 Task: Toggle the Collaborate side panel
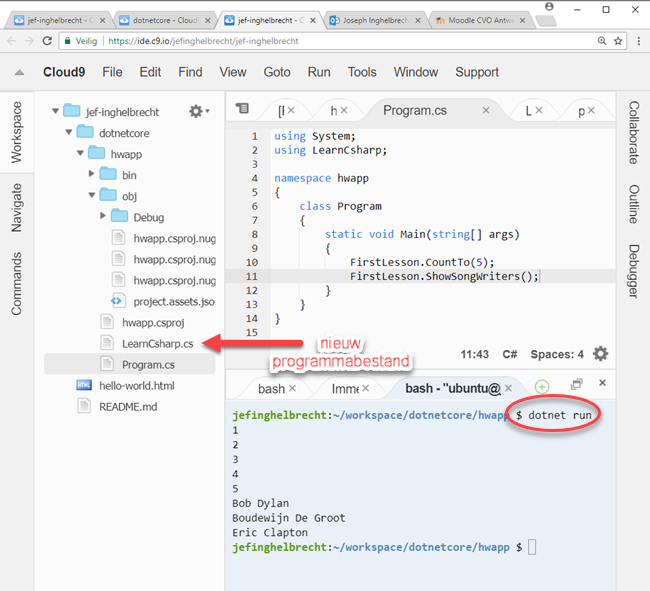pos(634,132)
